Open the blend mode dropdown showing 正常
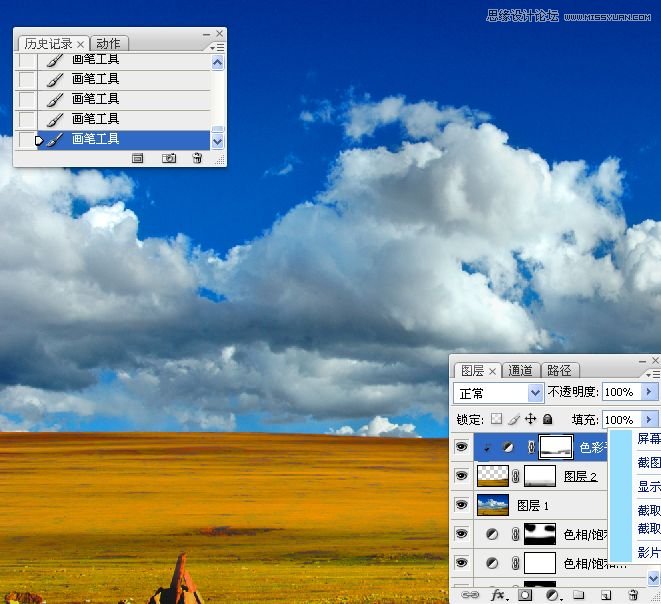The height and width of the screenshot is (604, 661). click(x=498, y=392)
